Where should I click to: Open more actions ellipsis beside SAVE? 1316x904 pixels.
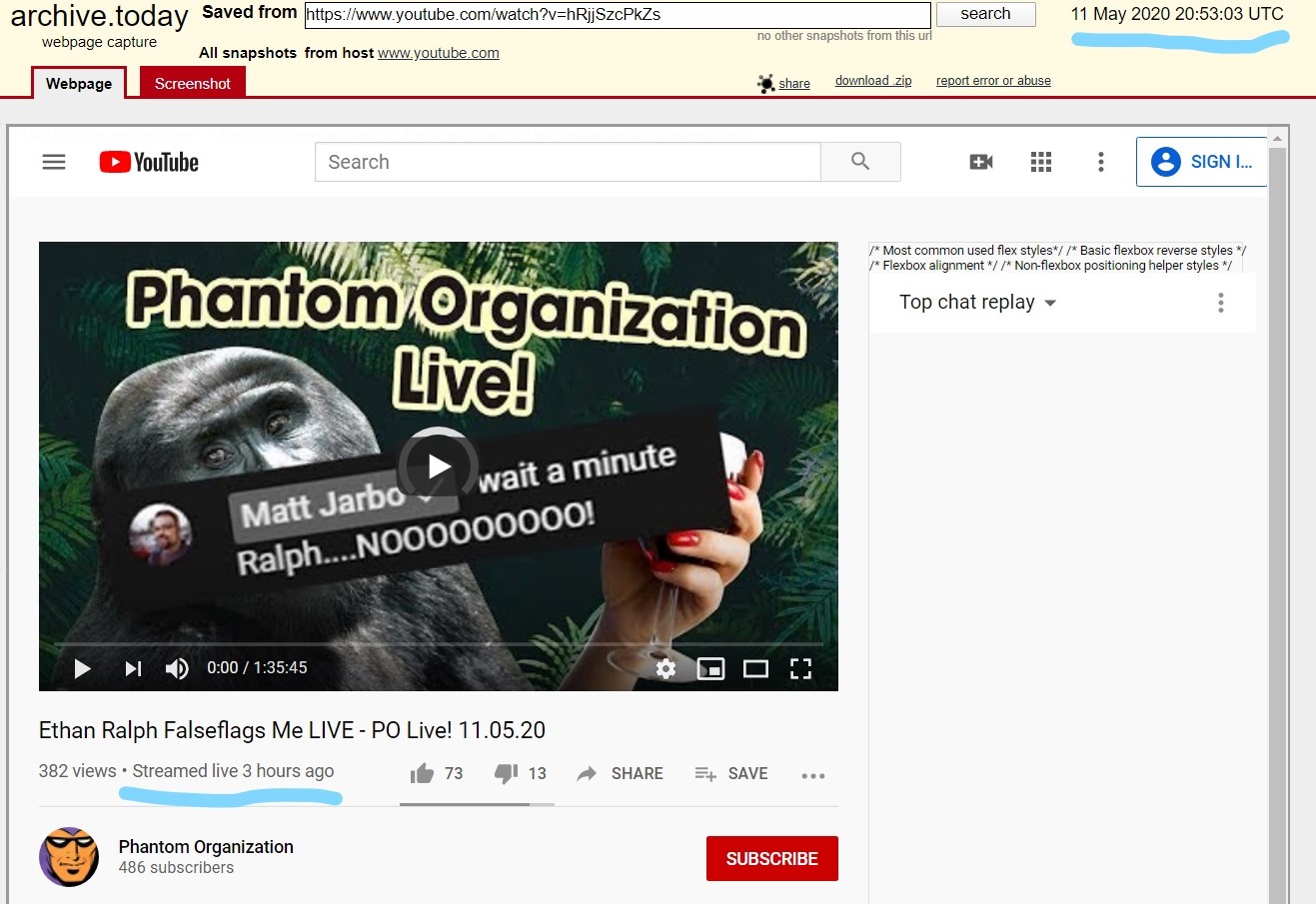point(813,775)
